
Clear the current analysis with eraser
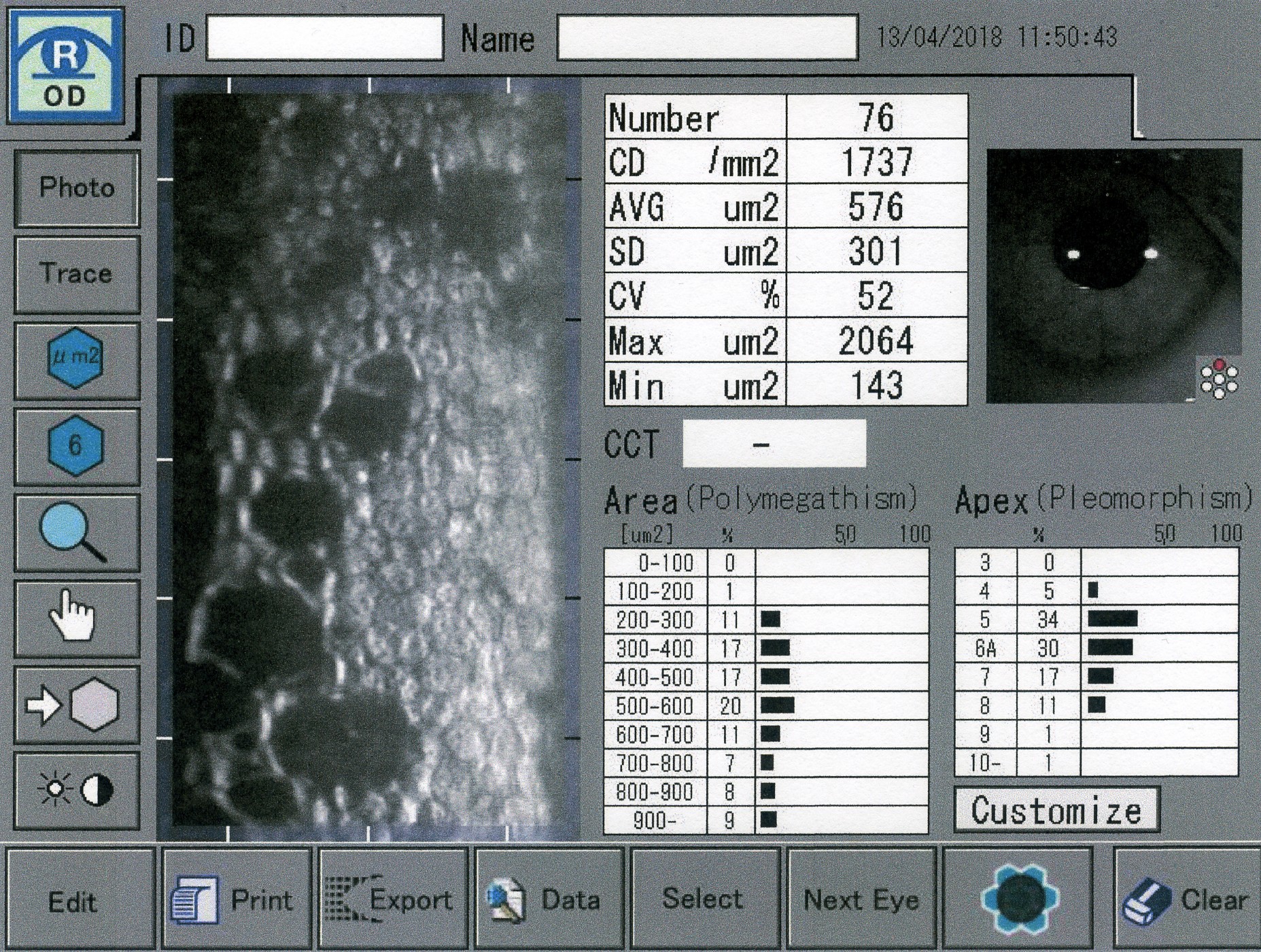click(x=1186, y=899)
